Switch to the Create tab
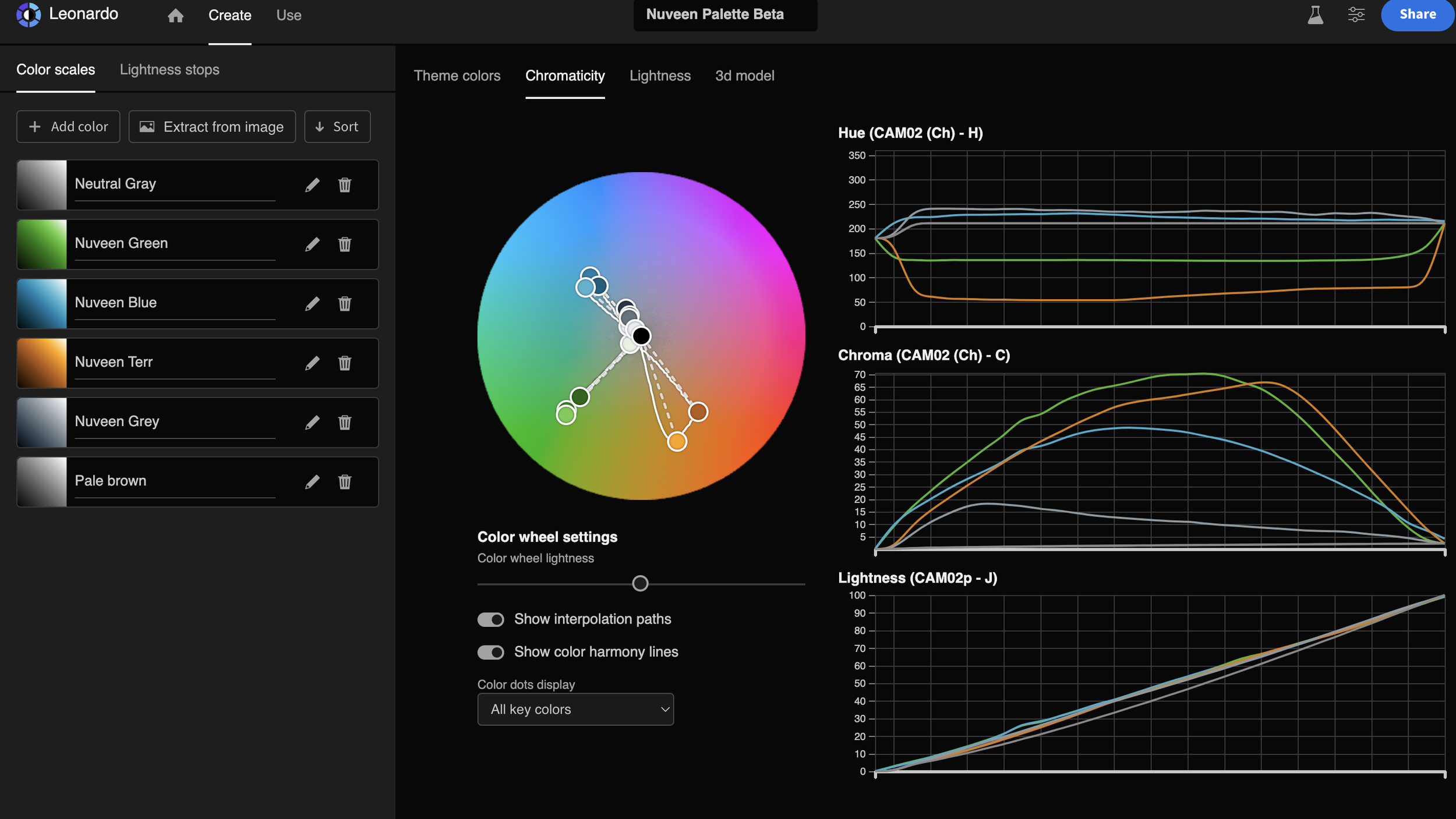The height and width of the screenshot is (819, 1456). (x=230, y=15)
